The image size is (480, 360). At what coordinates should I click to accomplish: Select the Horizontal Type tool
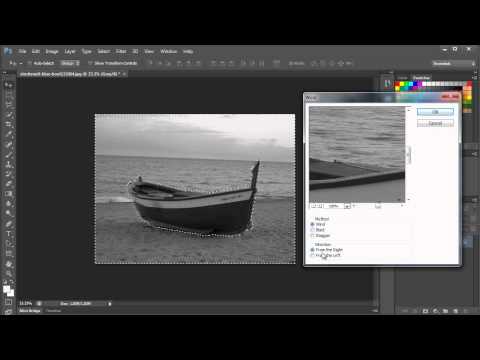(x=9, y=233)
